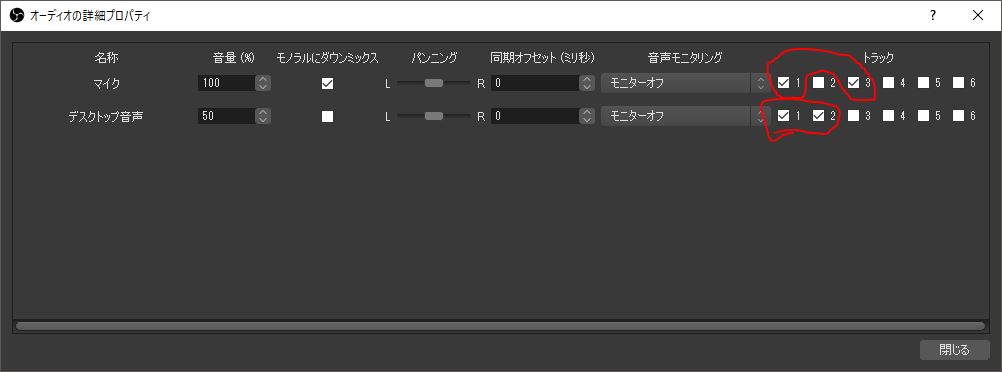
Task: Click the モノラルにダウンミックス column header
Action: click(328, 58)
